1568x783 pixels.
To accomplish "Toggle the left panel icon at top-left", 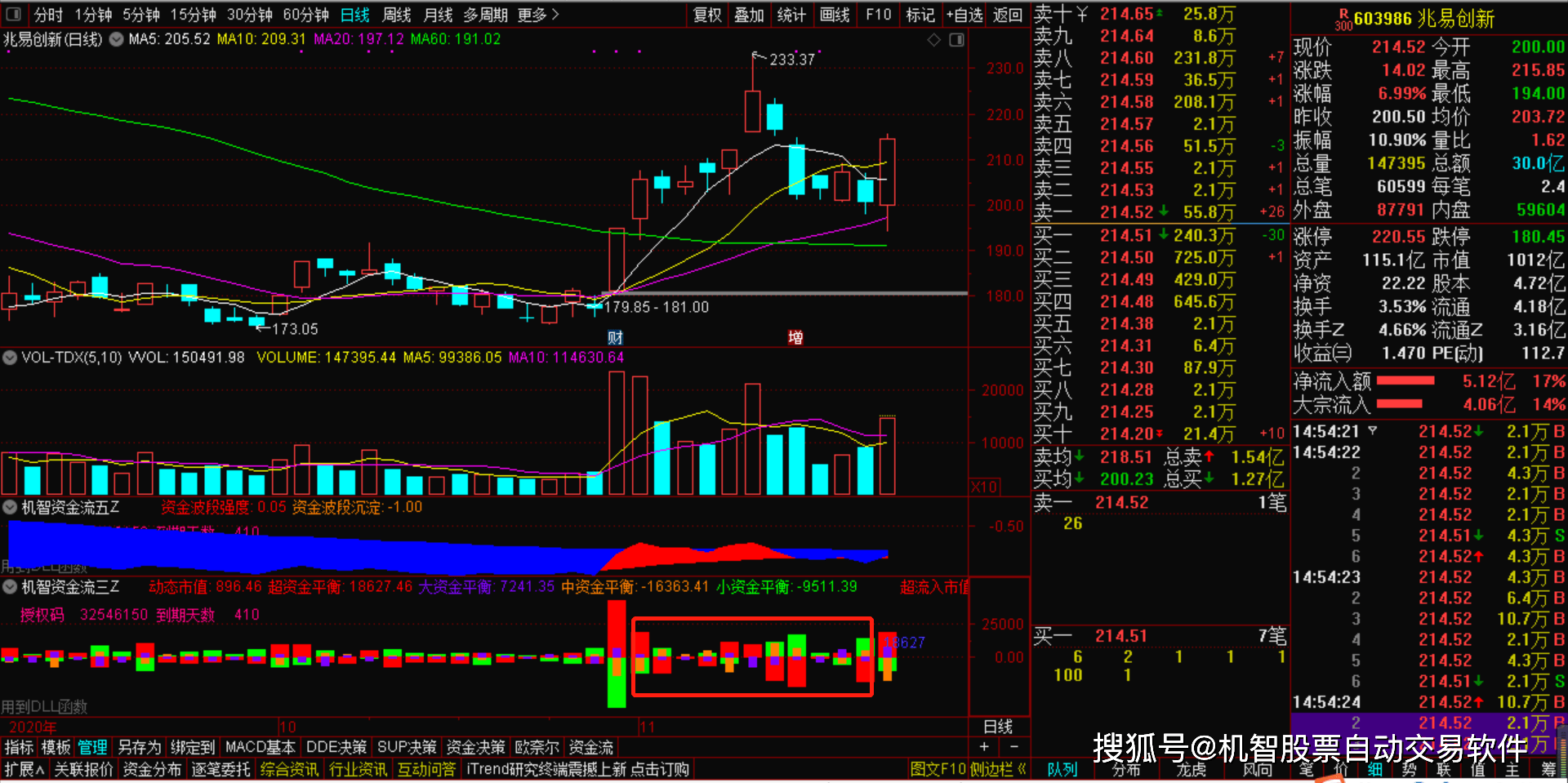I will 12,15.
